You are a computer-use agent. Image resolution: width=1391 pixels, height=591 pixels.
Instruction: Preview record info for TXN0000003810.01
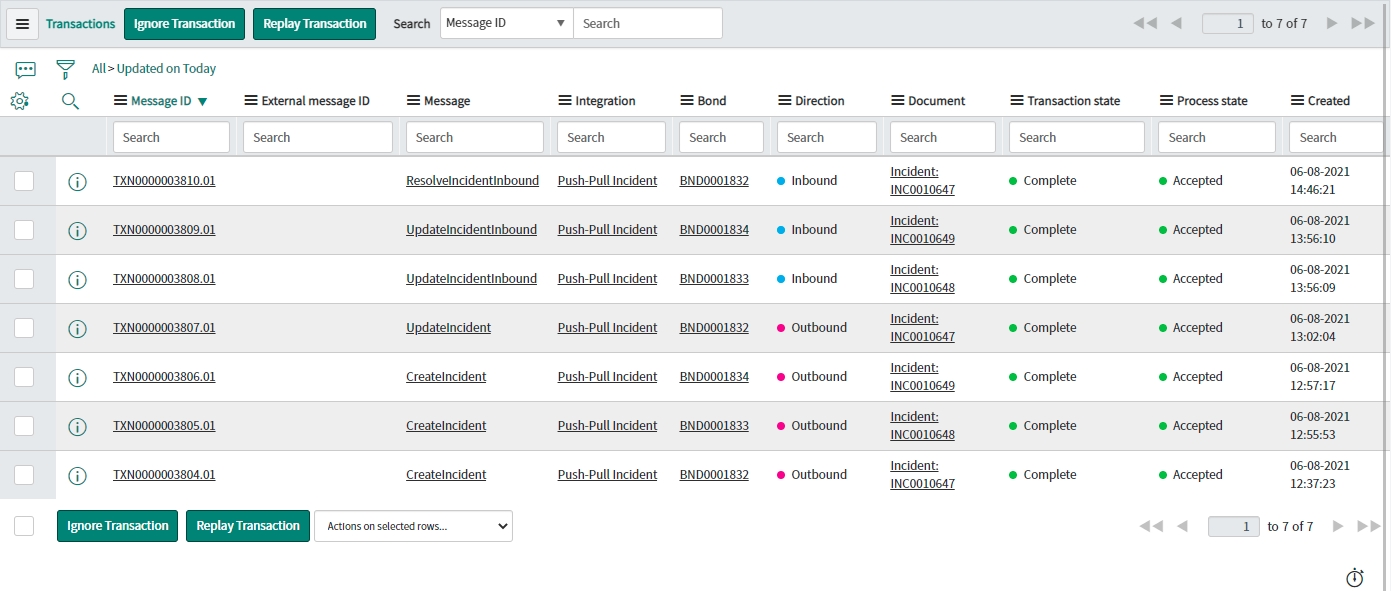pos(77,182)
